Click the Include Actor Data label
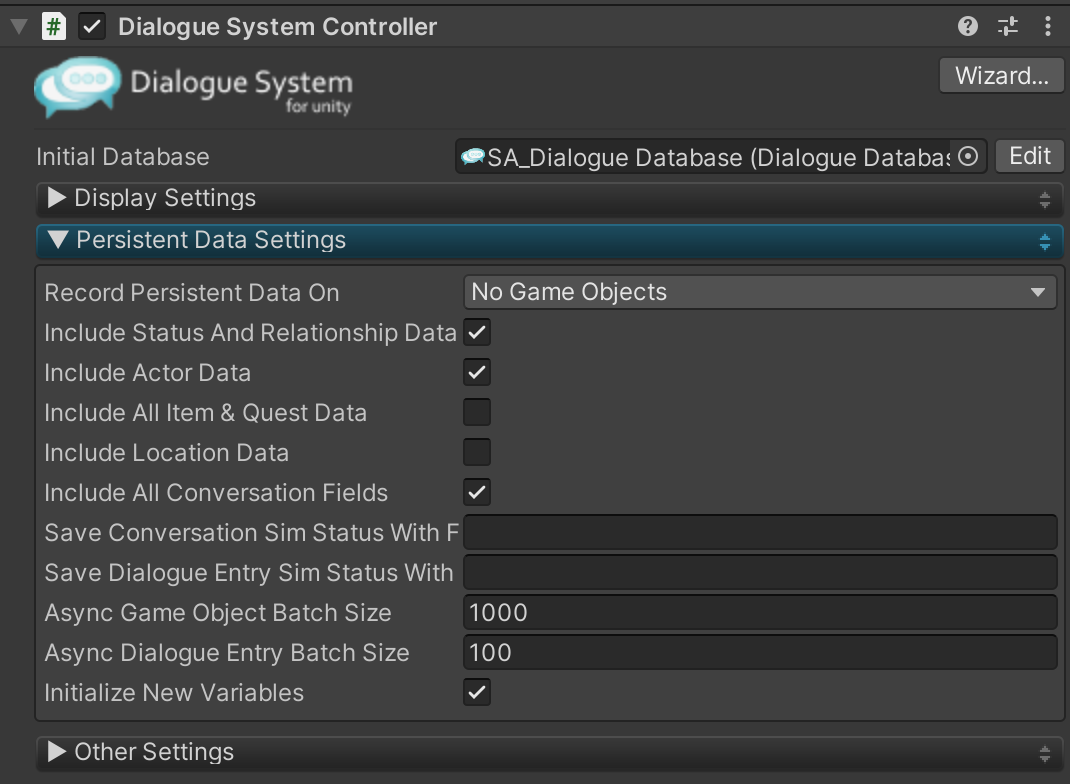This screenshot has height=784, width=1070. [147, 373]
